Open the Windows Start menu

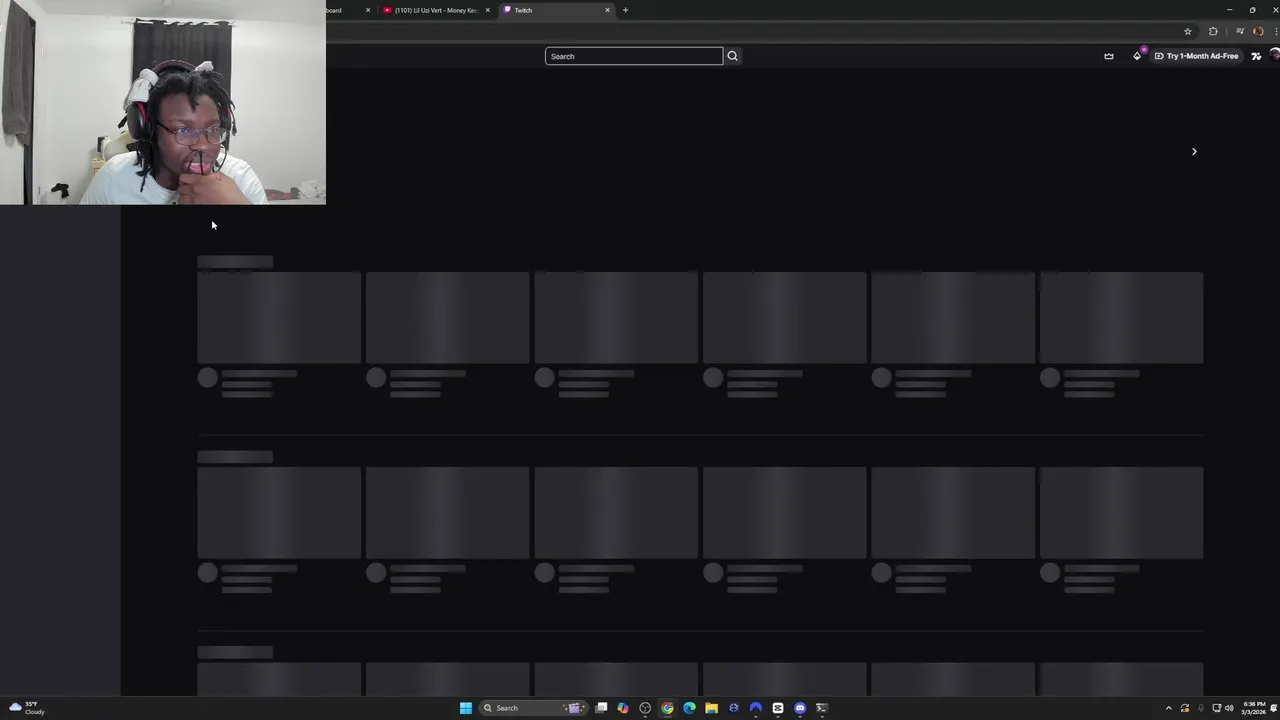point(466,708)
